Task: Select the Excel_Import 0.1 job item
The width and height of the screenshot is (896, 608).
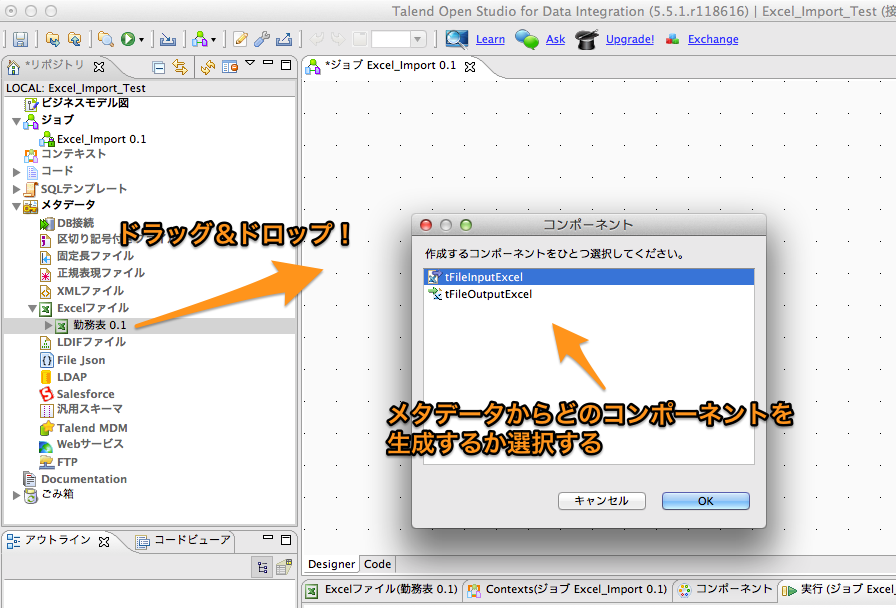Action: point(101,139)
